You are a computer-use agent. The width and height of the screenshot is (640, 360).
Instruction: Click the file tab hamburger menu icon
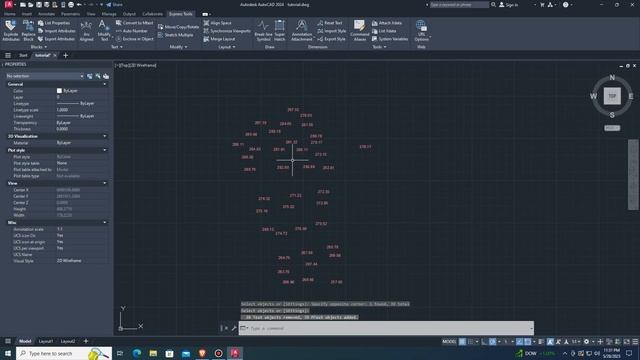click(x=8, y=55)
